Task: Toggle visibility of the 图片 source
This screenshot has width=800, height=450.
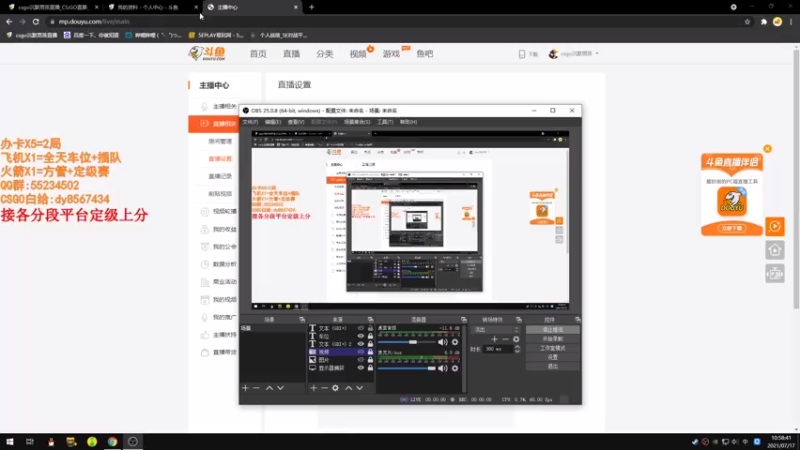Action: 361,360
